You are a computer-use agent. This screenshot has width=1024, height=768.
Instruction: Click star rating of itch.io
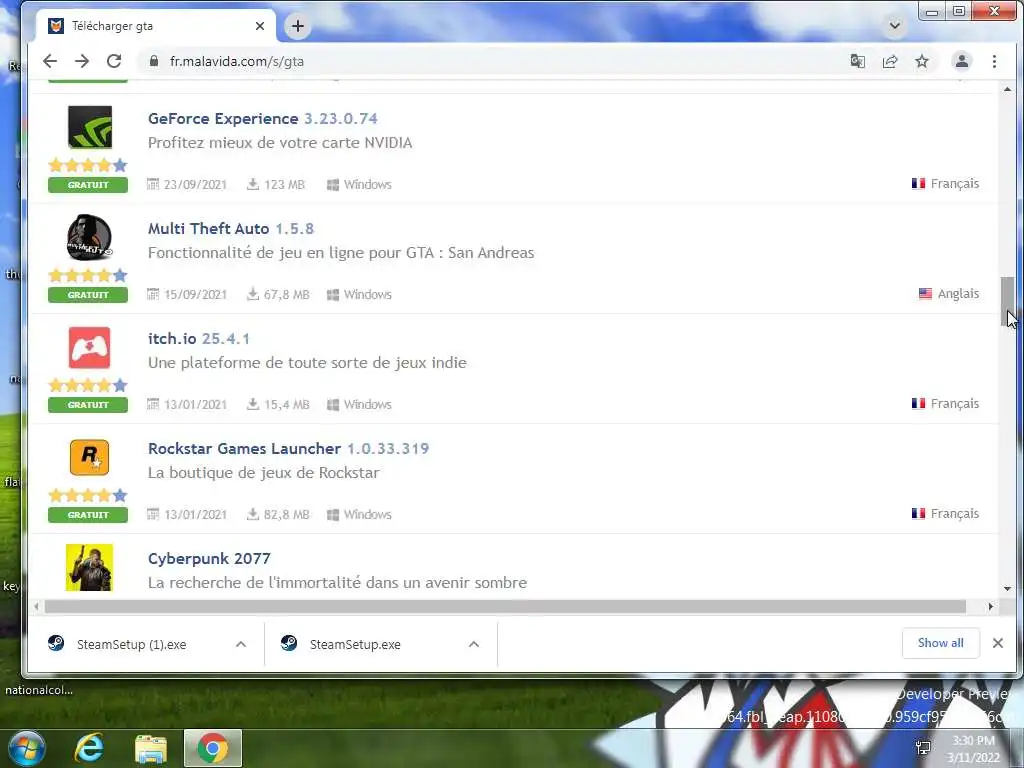[88, 385]
